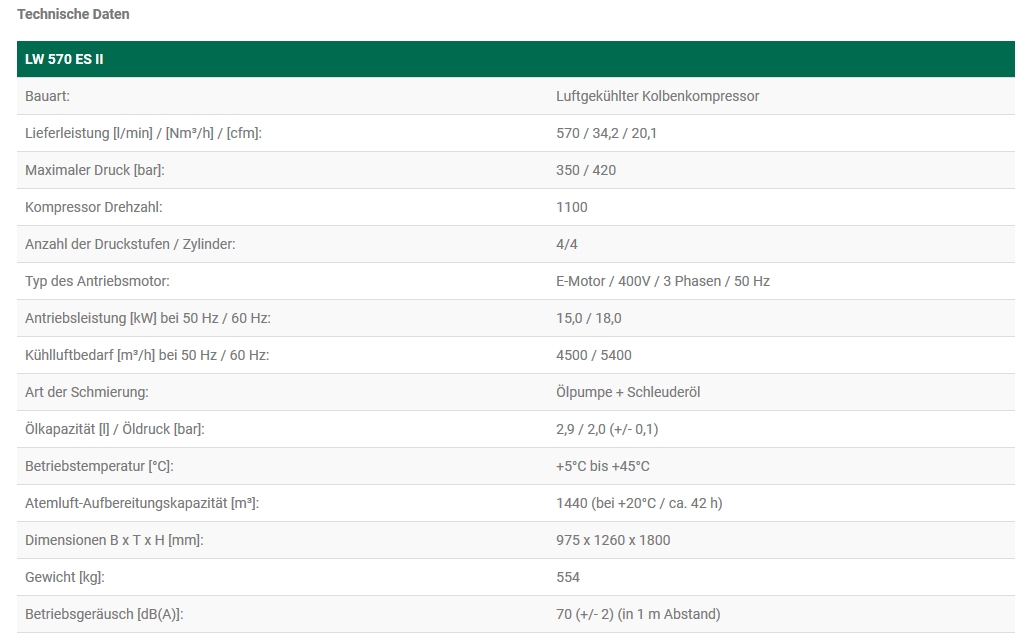Click the 'Technische Daten' heading
The image size is (1026, 641).
point(73,14)
